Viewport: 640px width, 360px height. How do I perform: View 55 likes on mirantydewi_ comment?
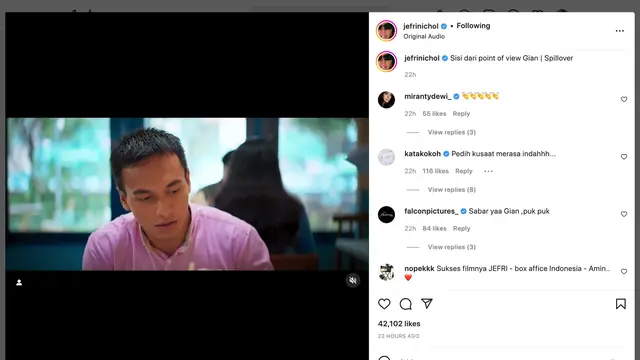434,114
